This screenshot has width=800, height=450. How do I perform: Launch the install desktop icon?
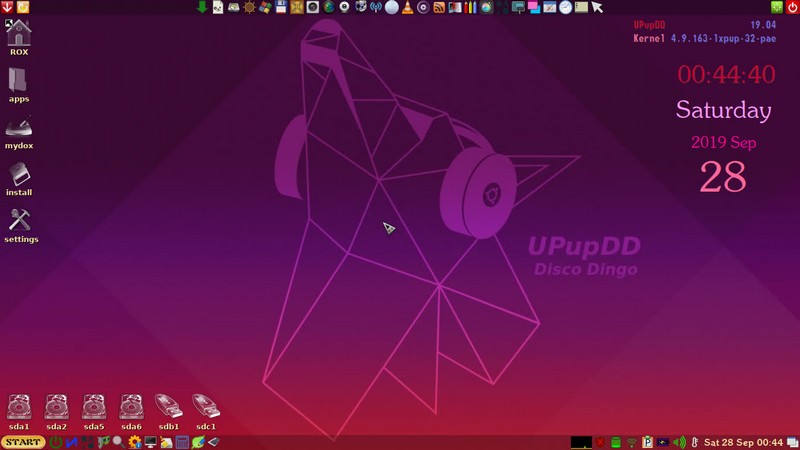click(x=19, y=174)
